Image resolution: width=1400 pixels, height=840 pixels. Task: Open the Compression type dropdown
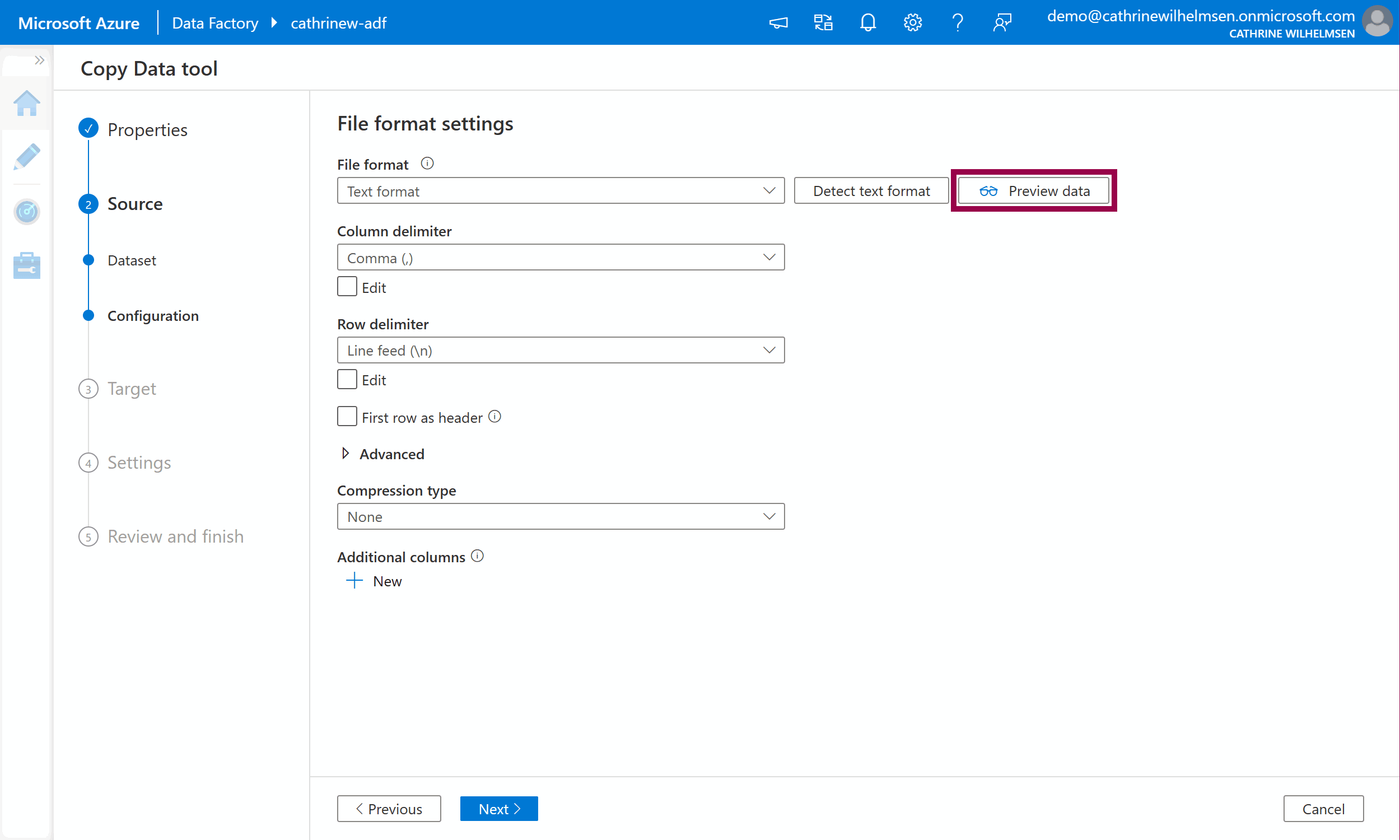[x=560, y=516]
